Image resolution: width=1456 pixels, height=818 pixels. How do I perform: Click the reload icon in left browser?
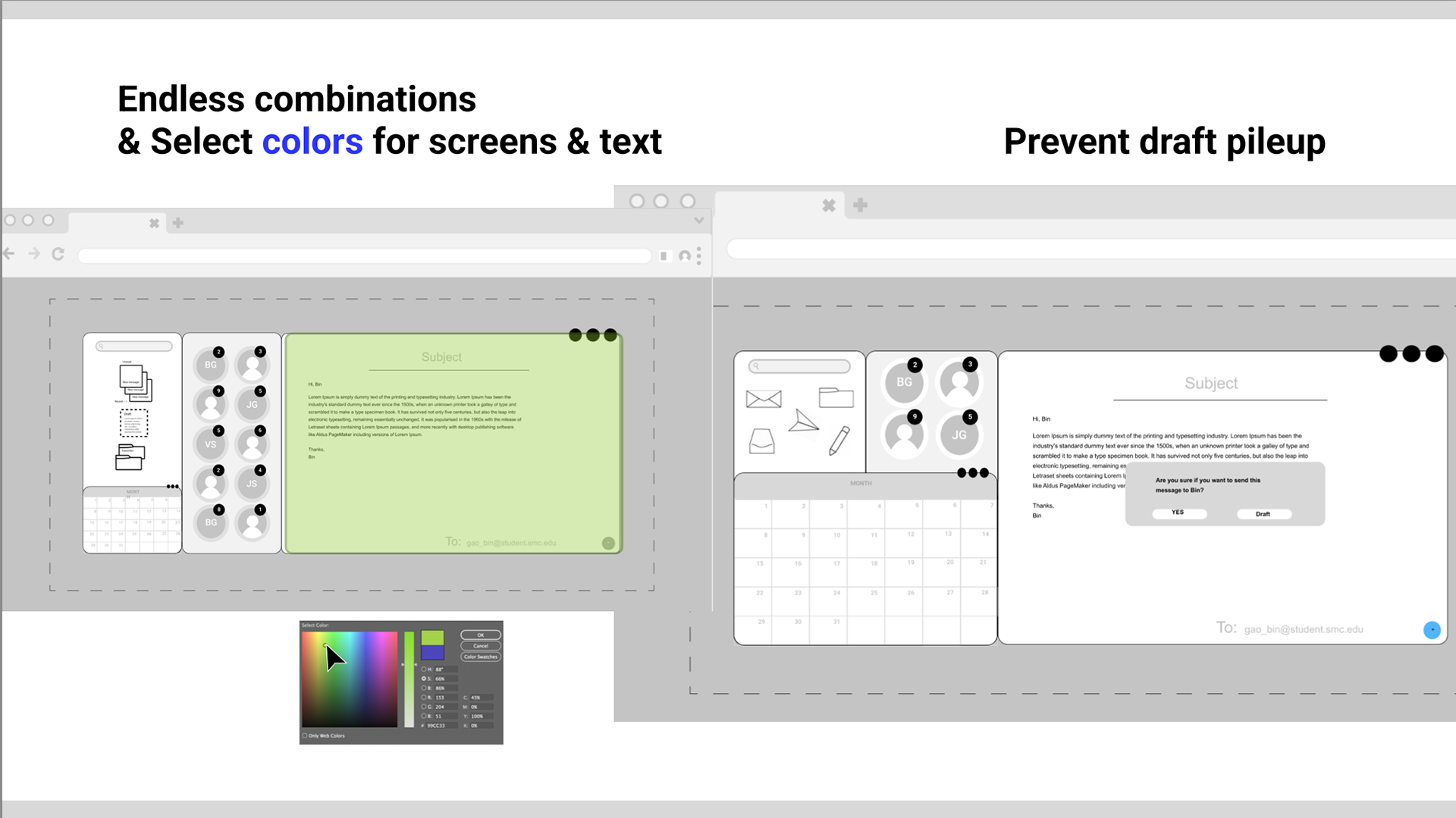58,254
